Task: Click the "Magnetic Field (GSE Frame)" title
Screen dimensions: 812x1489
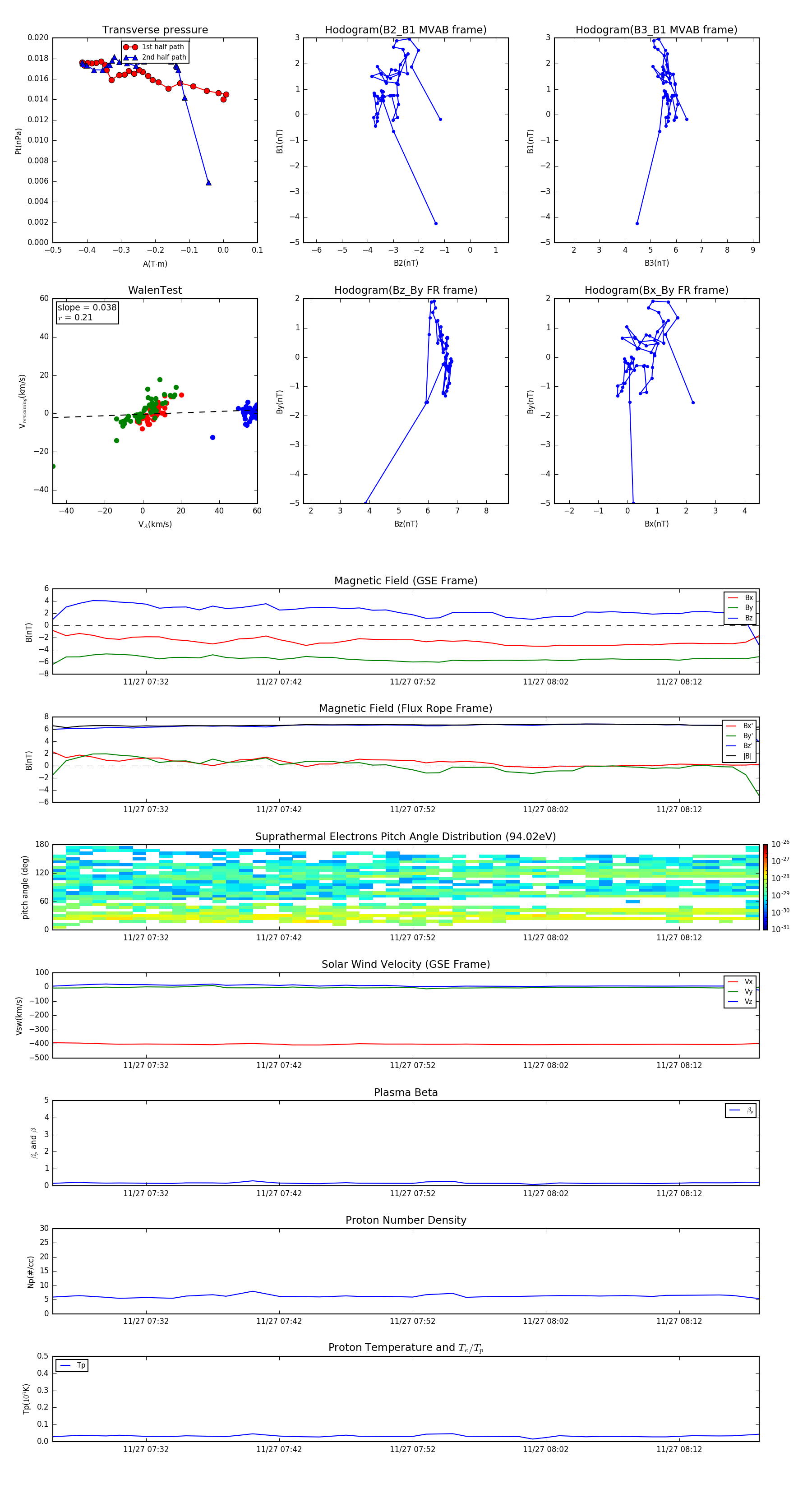Action: 406,581
